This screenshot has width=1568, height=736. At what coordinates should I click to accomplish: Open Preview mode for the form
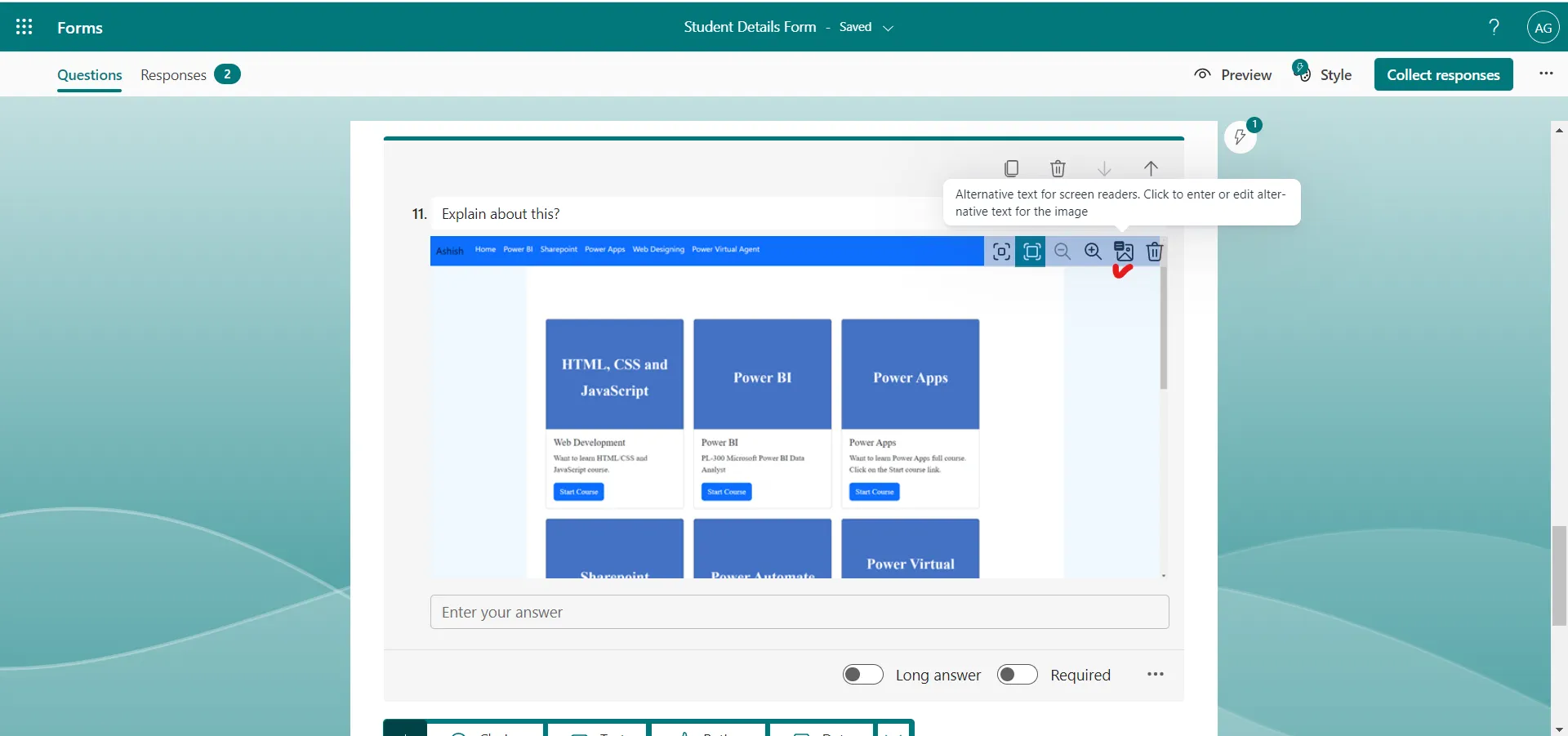[x=1232, y=74]
